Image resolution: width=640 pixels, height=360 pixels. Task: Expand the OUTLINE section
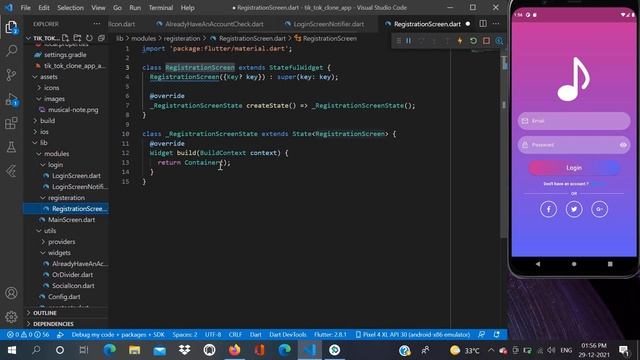point(45,313)
